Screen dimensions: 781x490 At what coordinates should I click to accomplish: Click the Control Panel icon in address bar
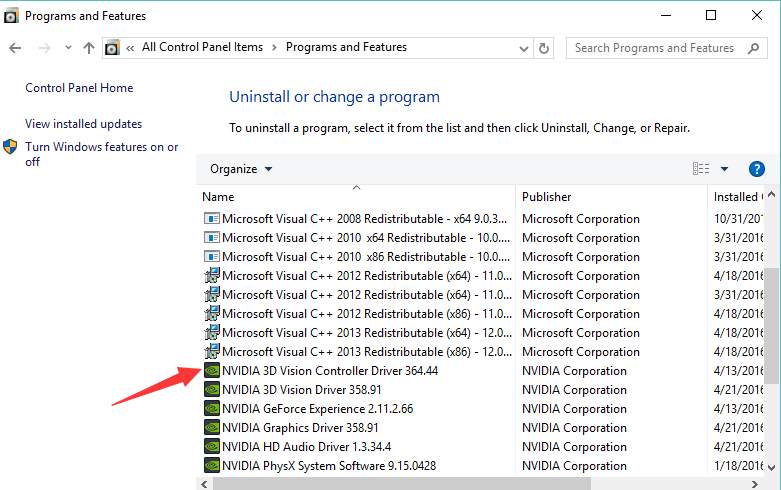[x=112, y=48]
